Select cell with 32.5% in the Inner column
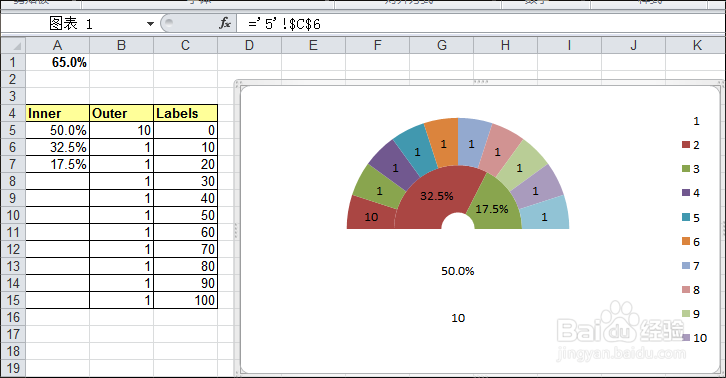 coord(57,147)
